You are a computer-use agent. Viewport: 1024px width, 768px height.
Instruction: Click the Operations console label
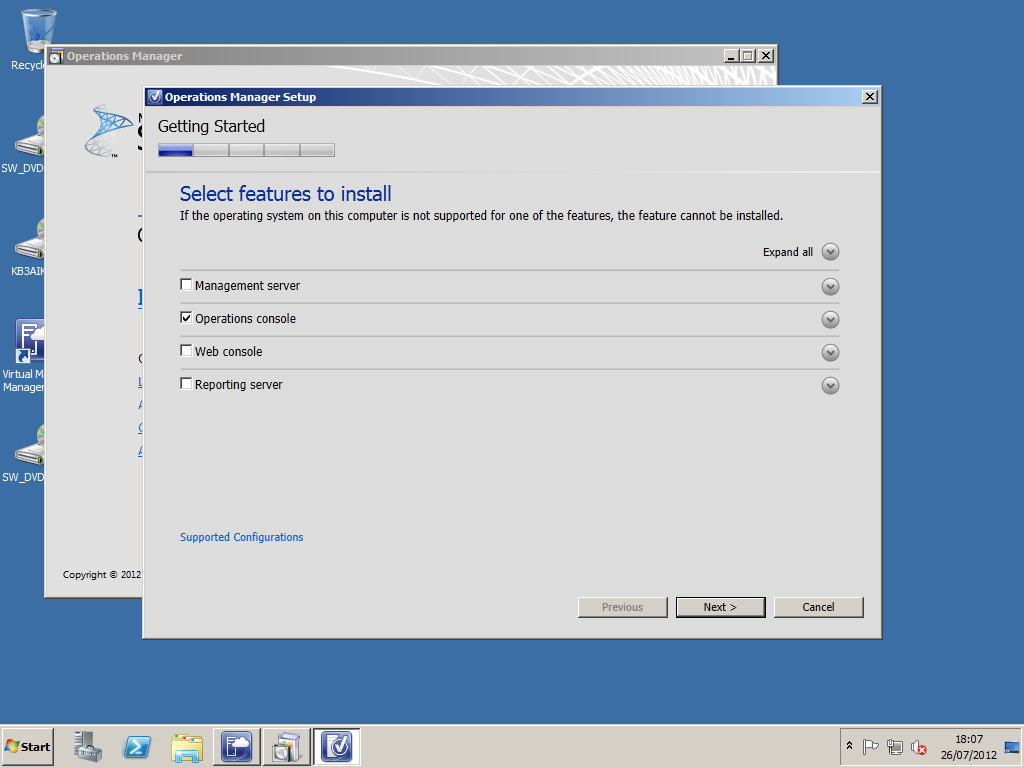[x=246, y=319]
